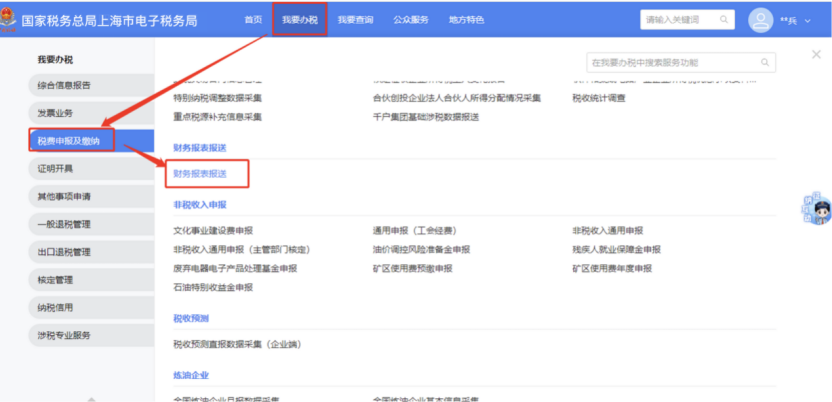Select the 我要办税 top menu

point(299,19)
